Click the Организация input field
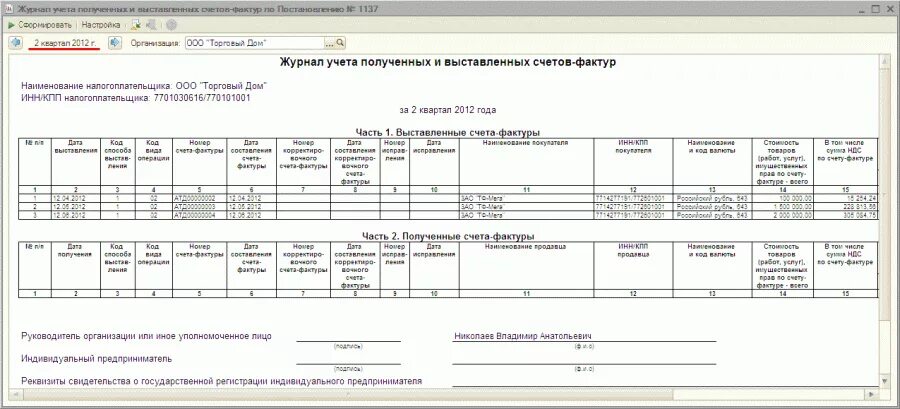The width and height of the screenshot is (900, 409). [x=254, y=43]
